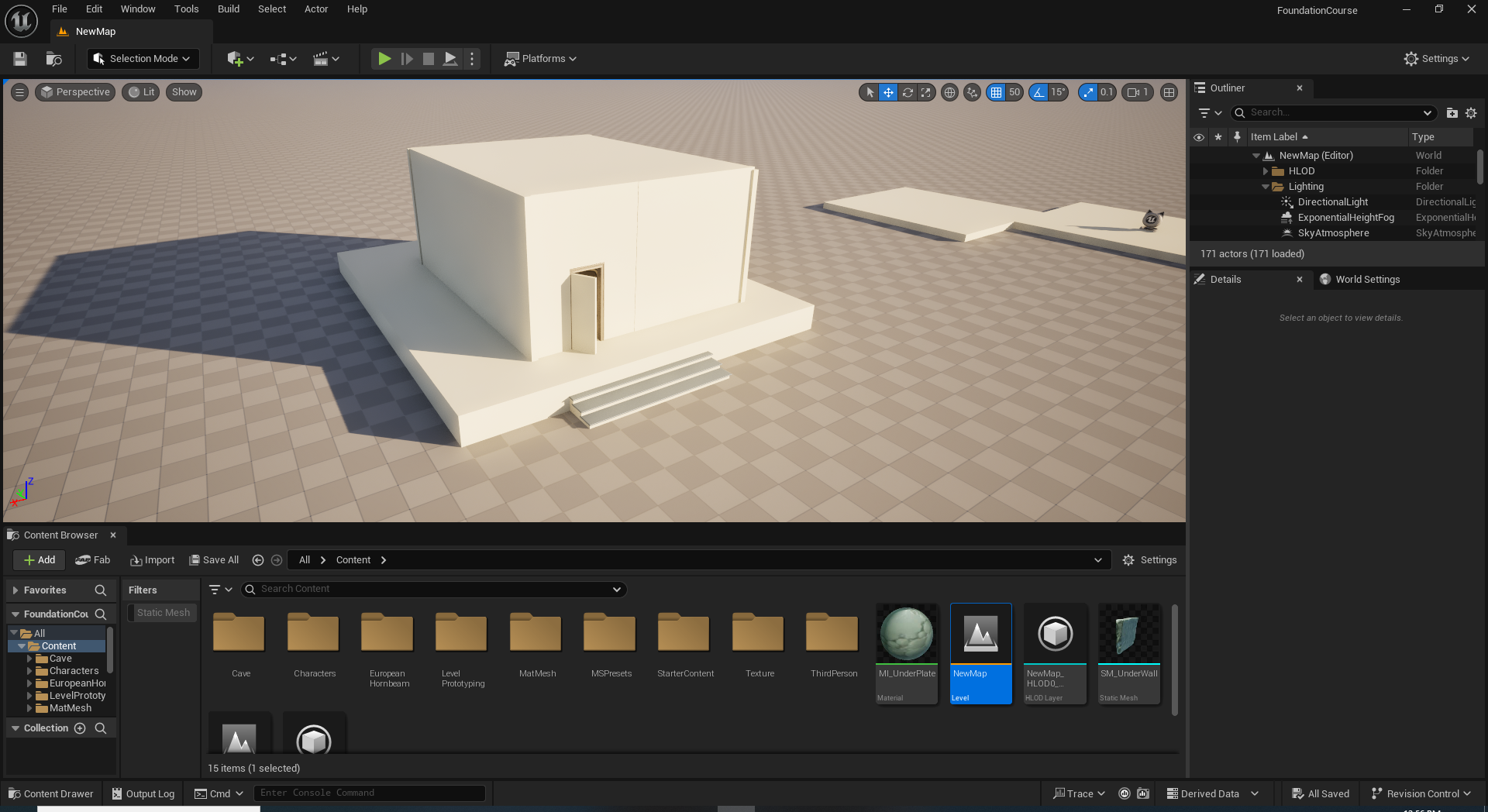Open Content Browser Settings
The height and width of the screenshot is (812, 1488).
pos(1150,560)
